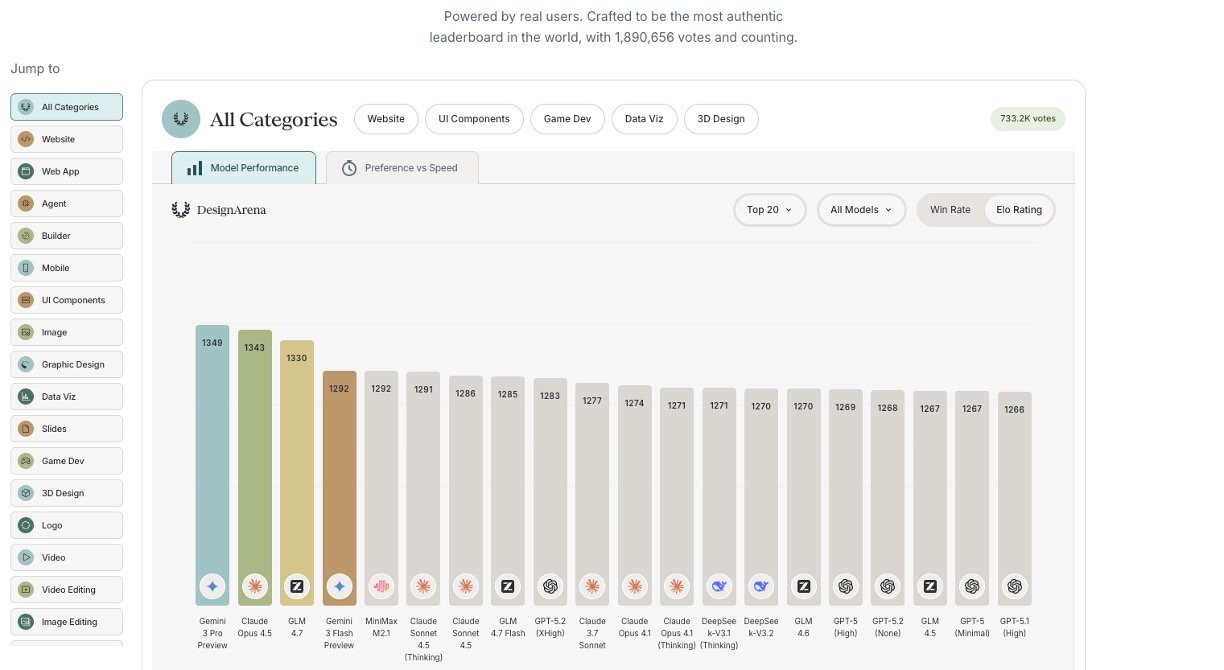Click the Gemini 3 Pro Preview model icon
This screenshot has width=1224, height=670.
tap(212, 587)
